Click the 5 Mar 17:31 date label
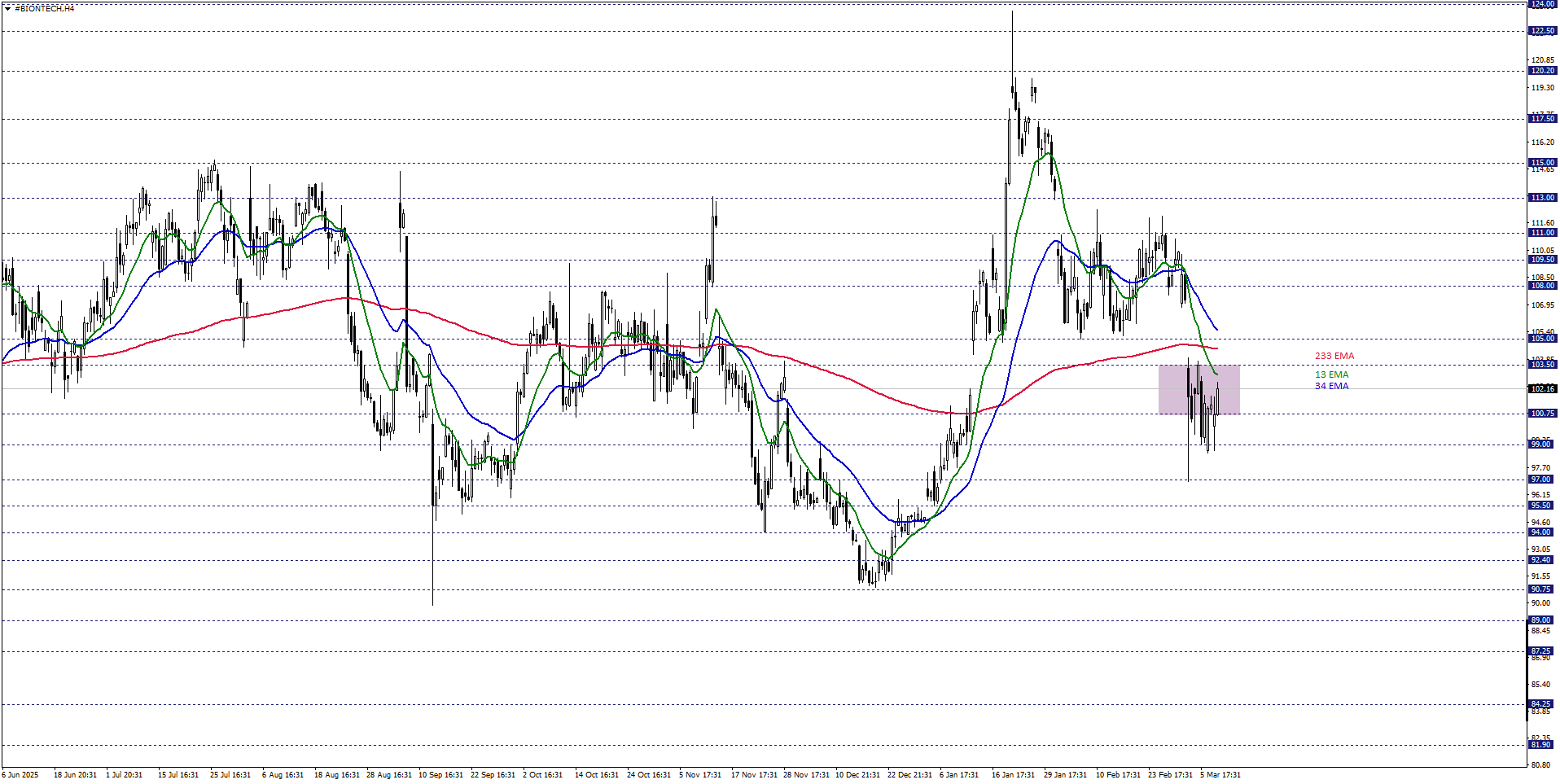Viewport: 1560px width, 784px height. click(x=1220, y=775)
